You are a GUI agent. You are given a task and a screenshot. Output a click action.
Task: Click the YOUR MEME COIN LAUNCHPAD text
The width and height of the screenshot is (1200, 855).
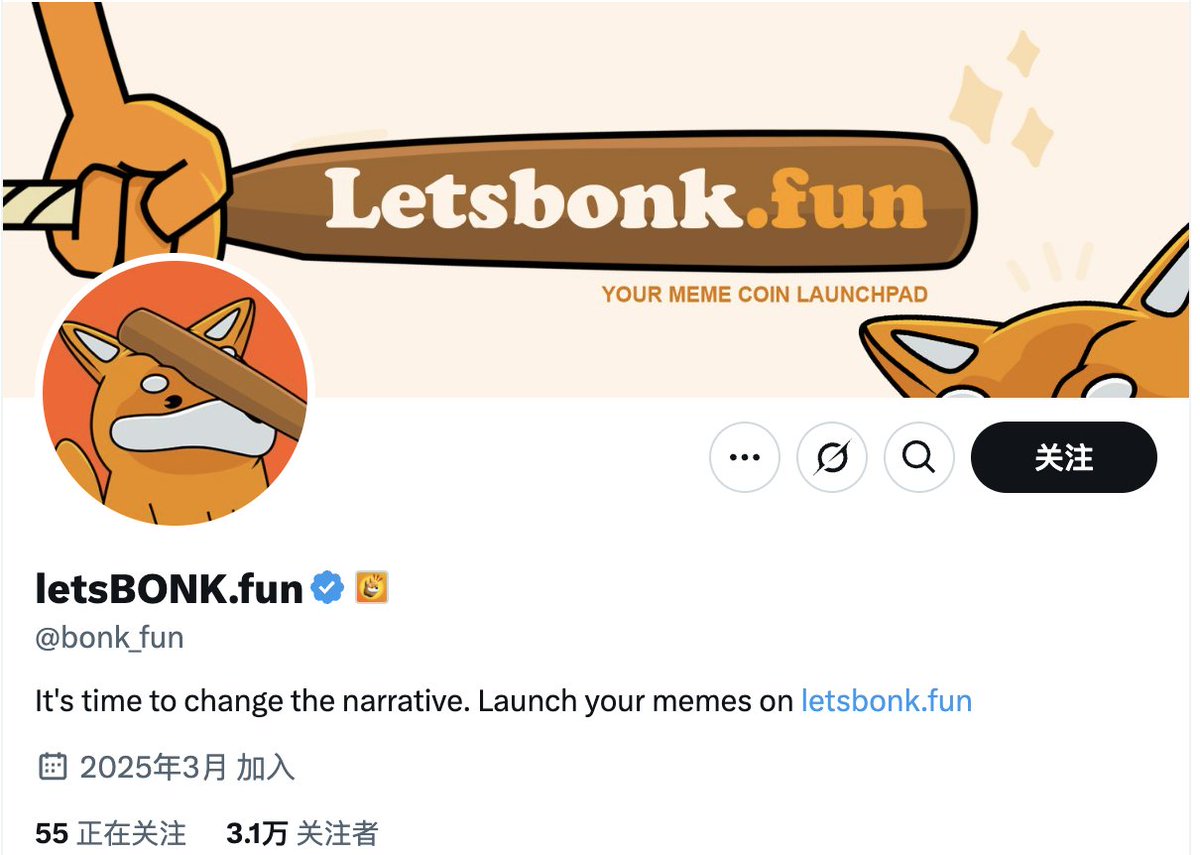[765, 294]
